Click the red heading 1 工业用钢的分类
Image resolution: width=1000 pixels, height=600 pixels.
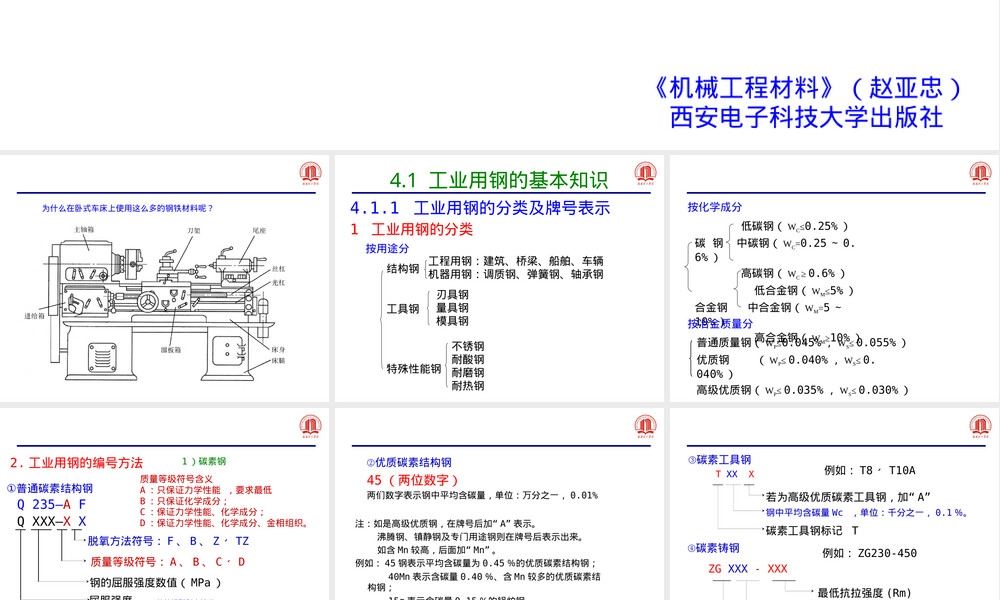click(412, 230)
